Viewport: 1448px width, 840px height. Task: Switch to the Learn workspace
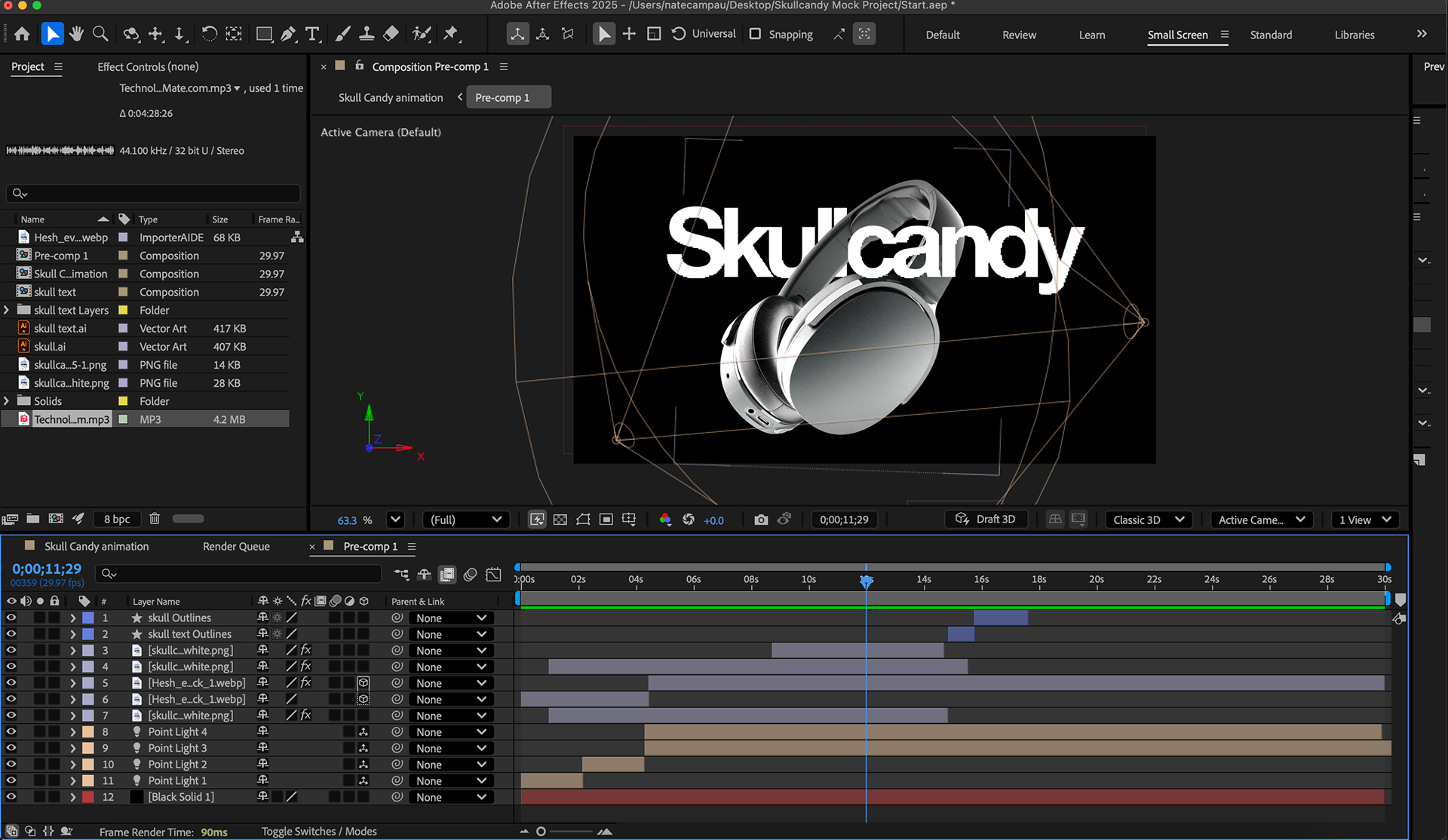pyautogui.click(x=1091, y=35)
